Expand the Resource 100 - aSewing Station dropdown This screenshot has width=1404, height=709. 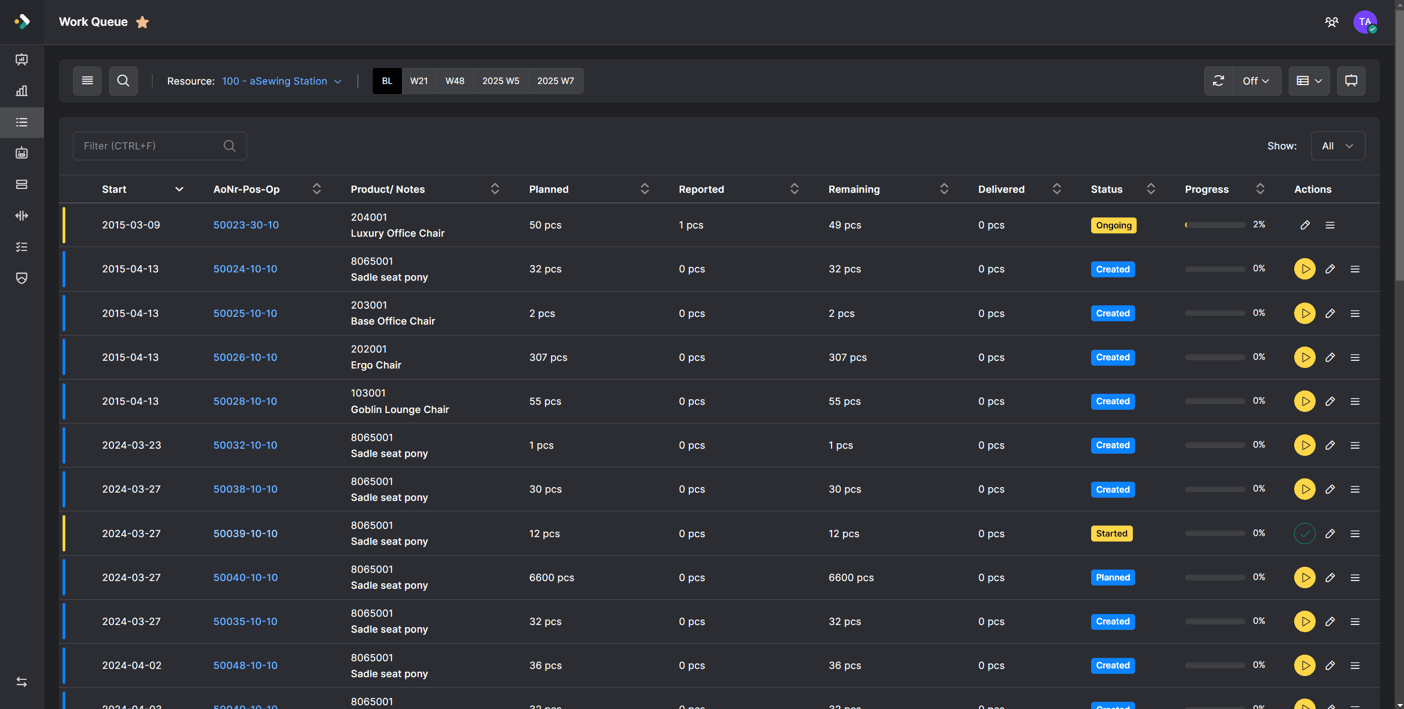click(x=282, y=81)
